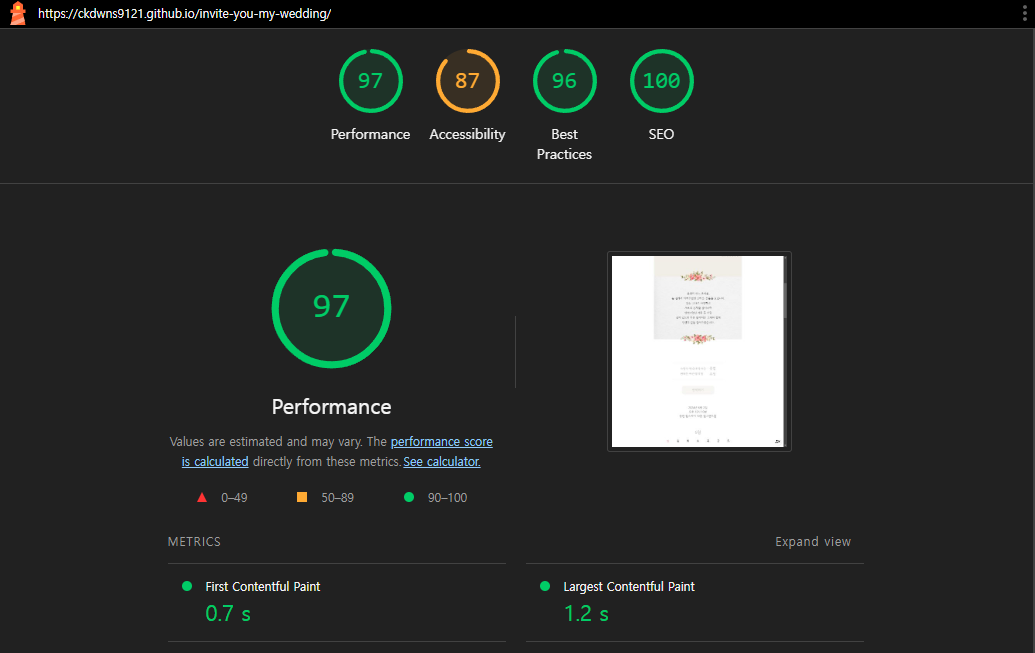Click the 'SEO' label under the 100 gauge
Image resolution: width=1035 pixels, height=653 pixels.
(x=661, y=134)
